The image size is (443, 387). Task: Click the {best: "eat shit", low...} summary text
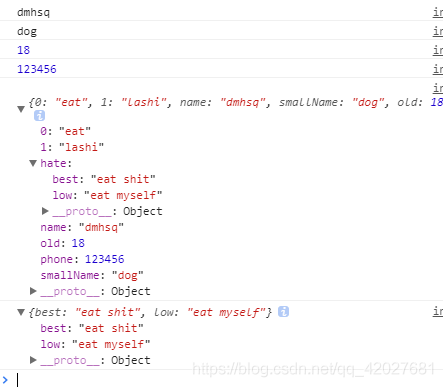(150, 312)
